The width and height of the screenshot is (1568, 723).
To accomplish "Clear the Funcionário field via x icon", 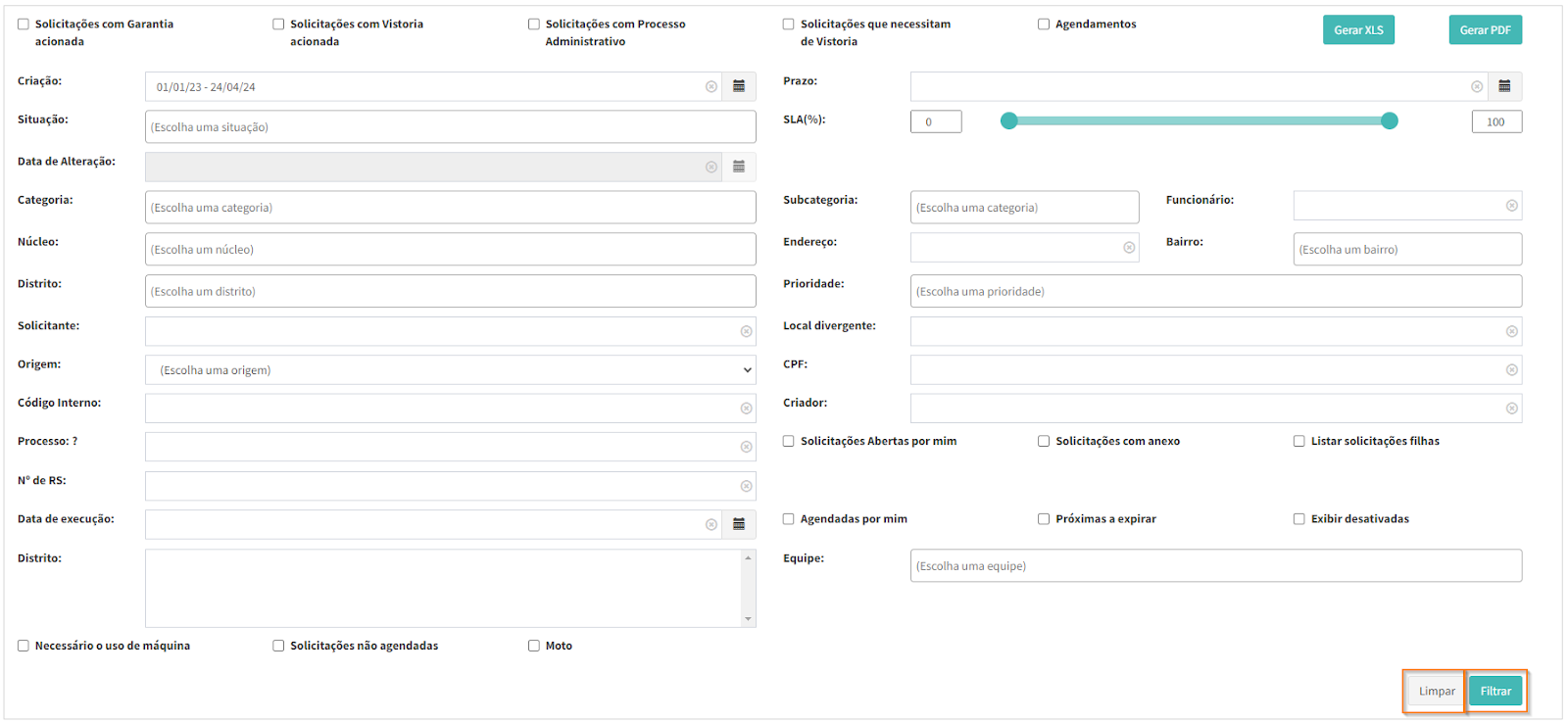I will [x=1512, y=206].
